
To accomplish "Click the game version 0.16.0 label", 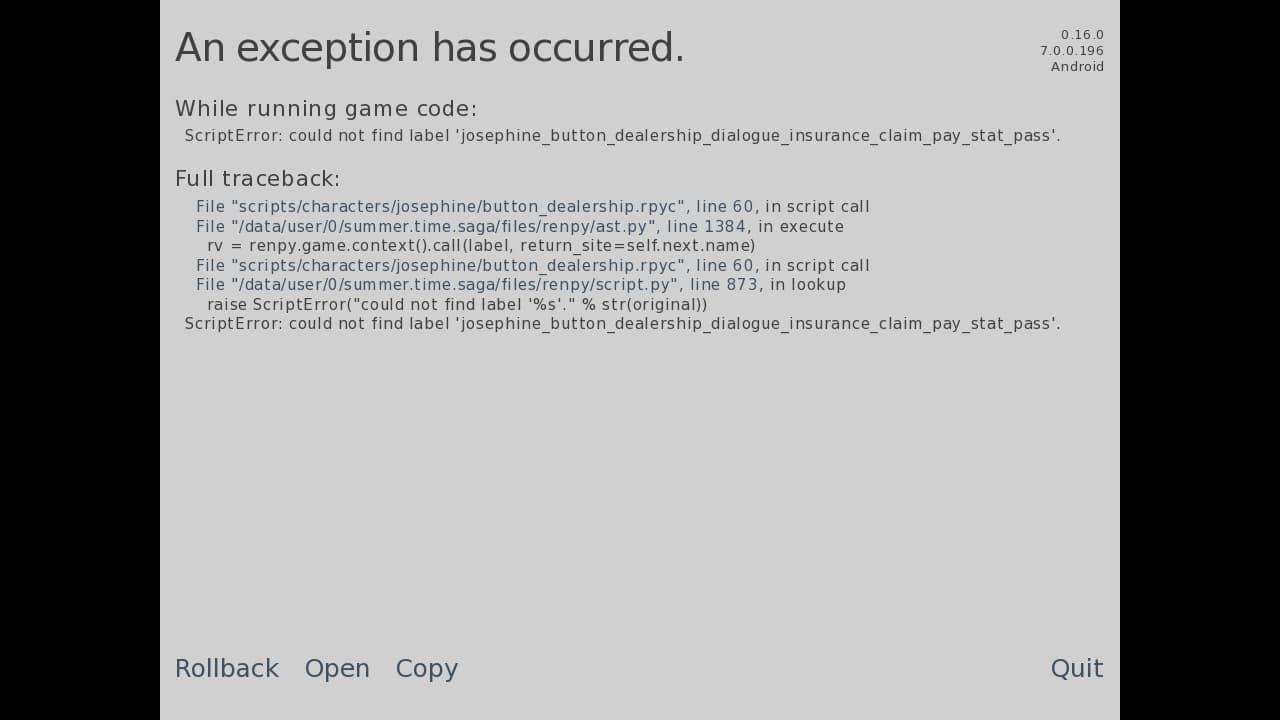I will (x=1082, y=35).
